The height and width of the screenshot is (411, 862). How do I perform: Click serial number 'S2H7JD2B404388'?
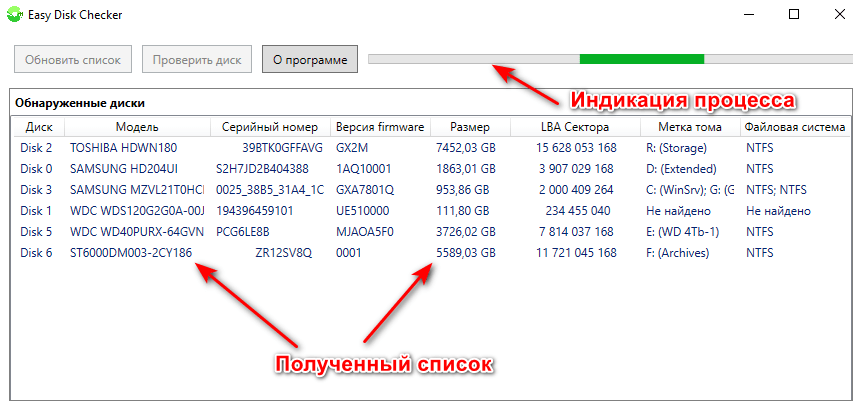point(262,169)
